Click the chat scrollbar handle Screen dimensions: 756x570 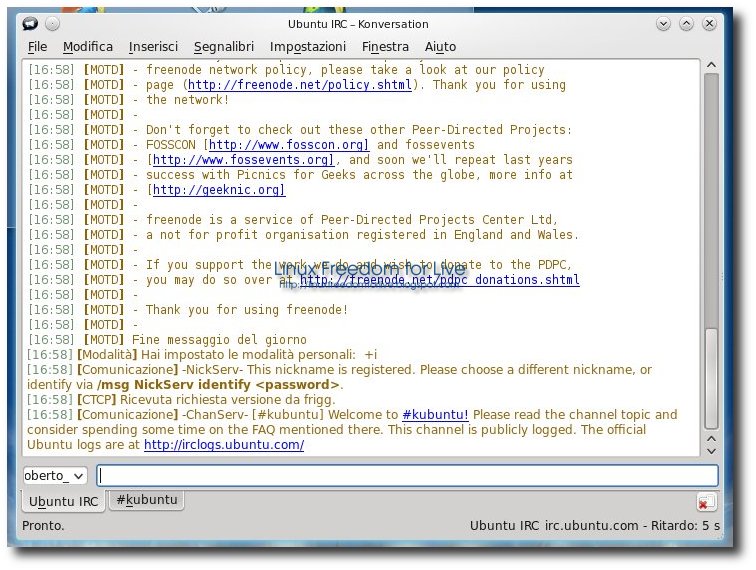pyautogui.click(x=711, y=379)
